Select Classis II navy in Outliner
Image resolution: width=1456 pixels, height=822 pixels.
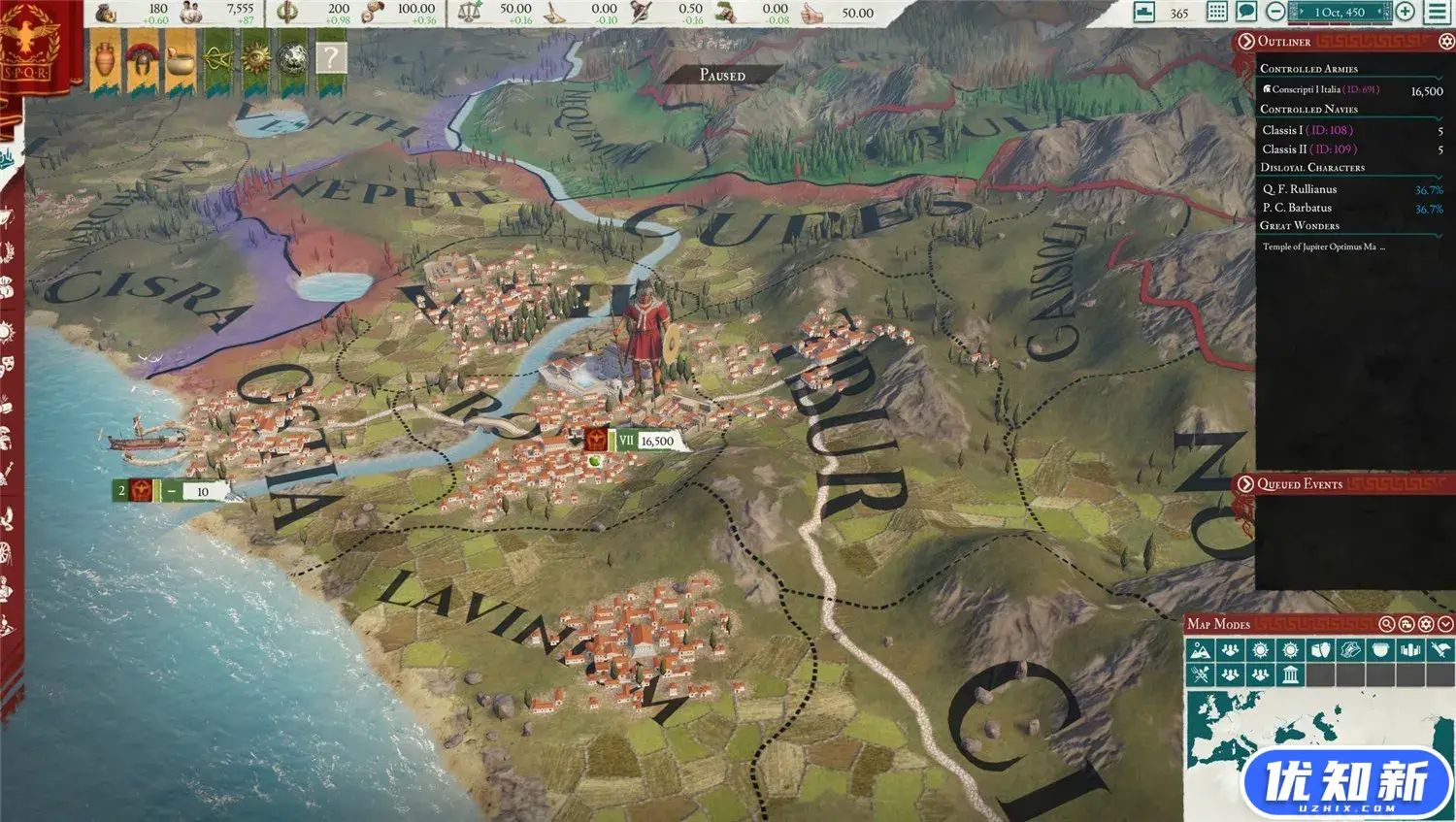[1352, 149]
